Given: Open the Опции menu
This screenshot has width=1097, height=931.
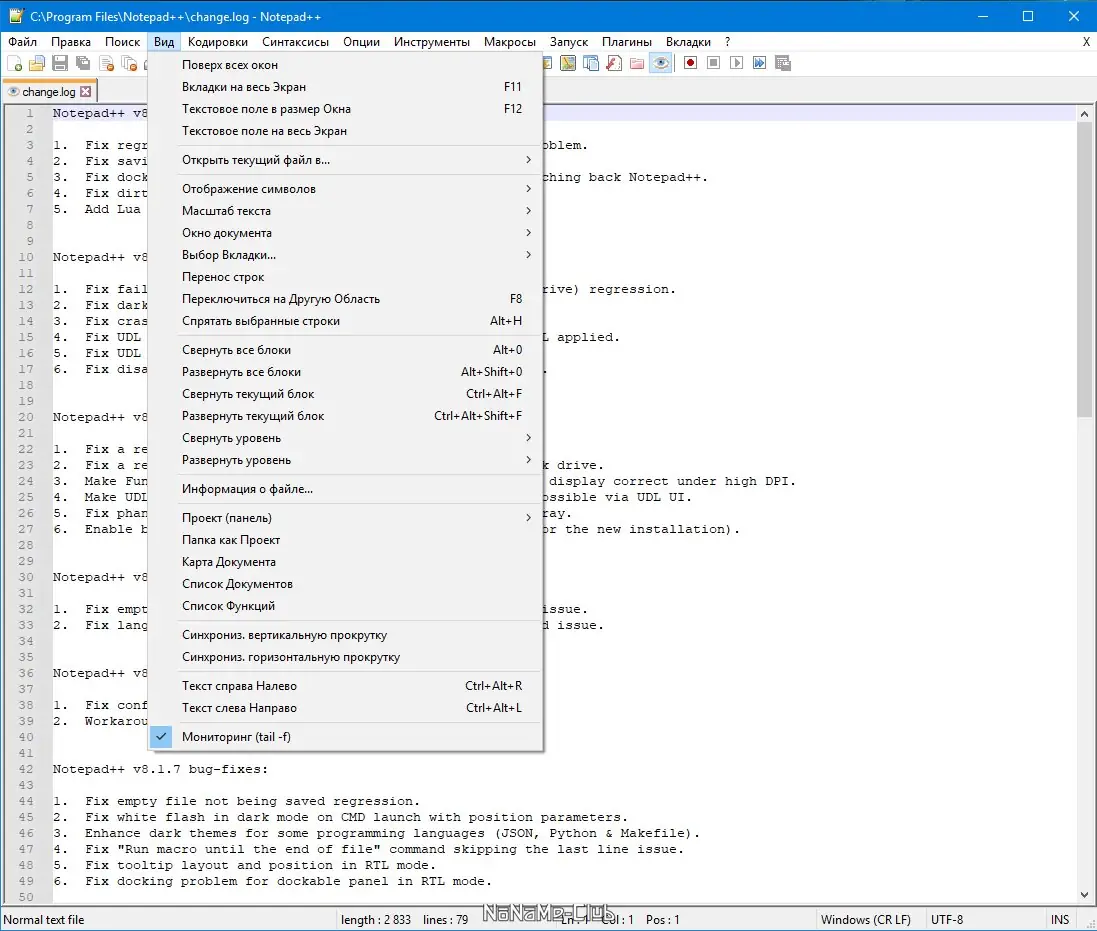Looking at the screenshot, I should (x=361, y=42).
